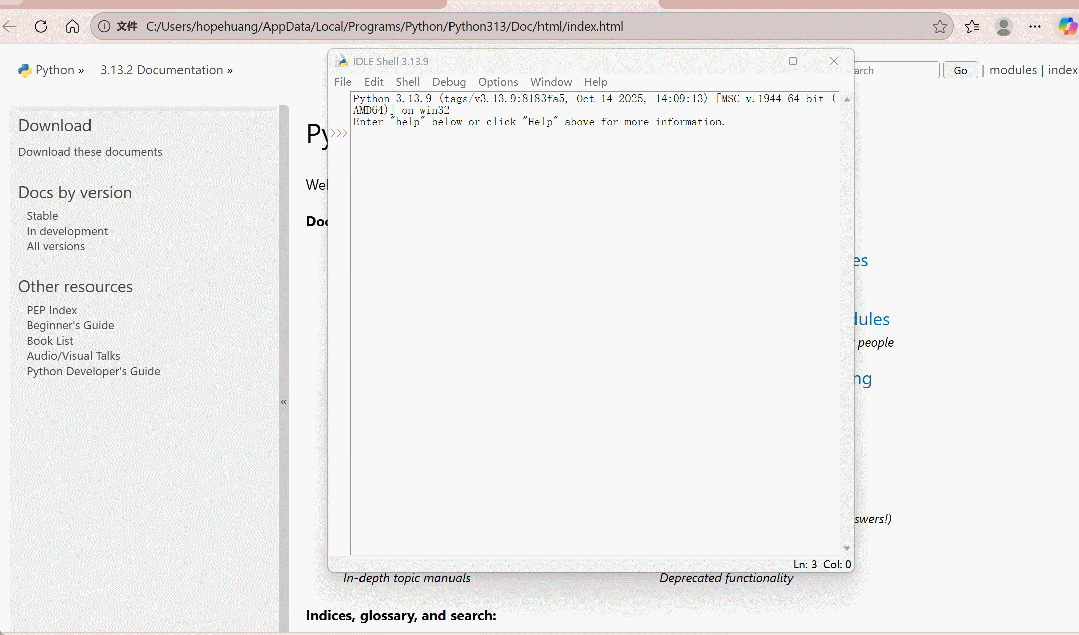Click the browser back arrow icon

point(9,27)
